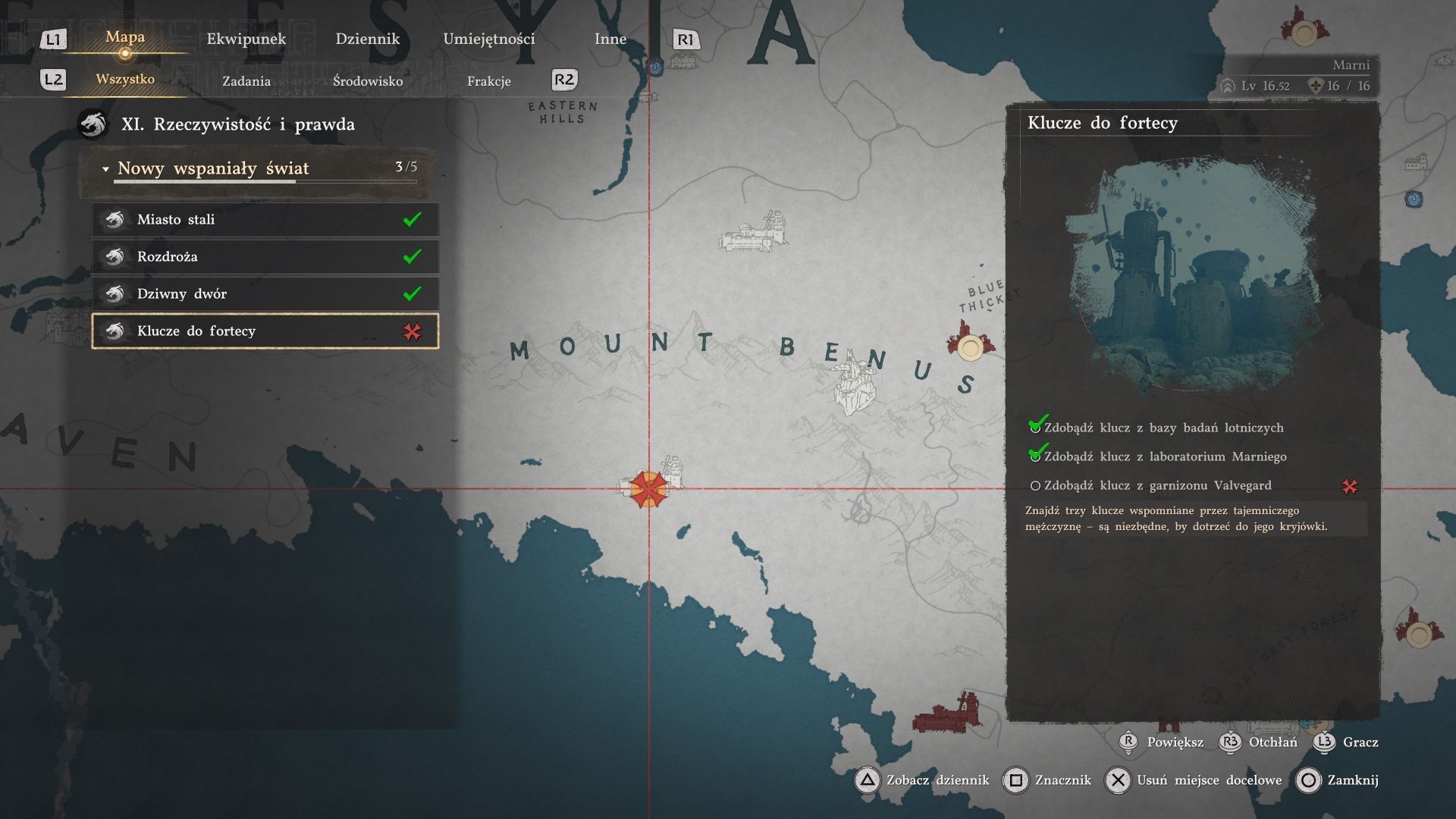Viewport: 1456px width, 819px height.
Task: Toggle the bazy badań lotniczych objective check
Action: point(1036,426)
